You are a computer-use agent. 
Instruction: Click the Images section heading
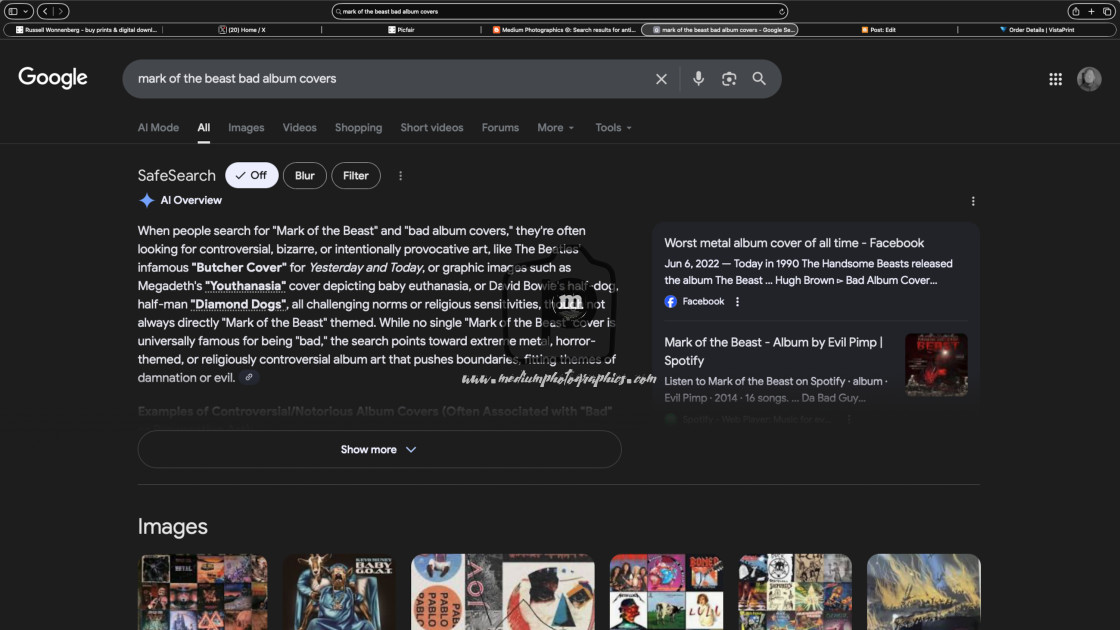point(172,527)
